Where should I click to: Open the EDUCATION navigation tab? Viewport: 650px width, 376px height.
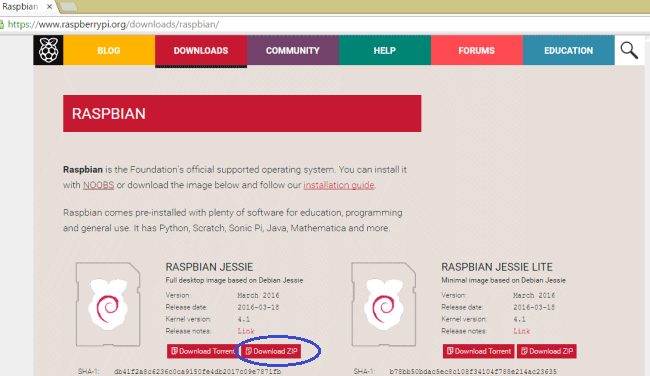coord(568,50)
